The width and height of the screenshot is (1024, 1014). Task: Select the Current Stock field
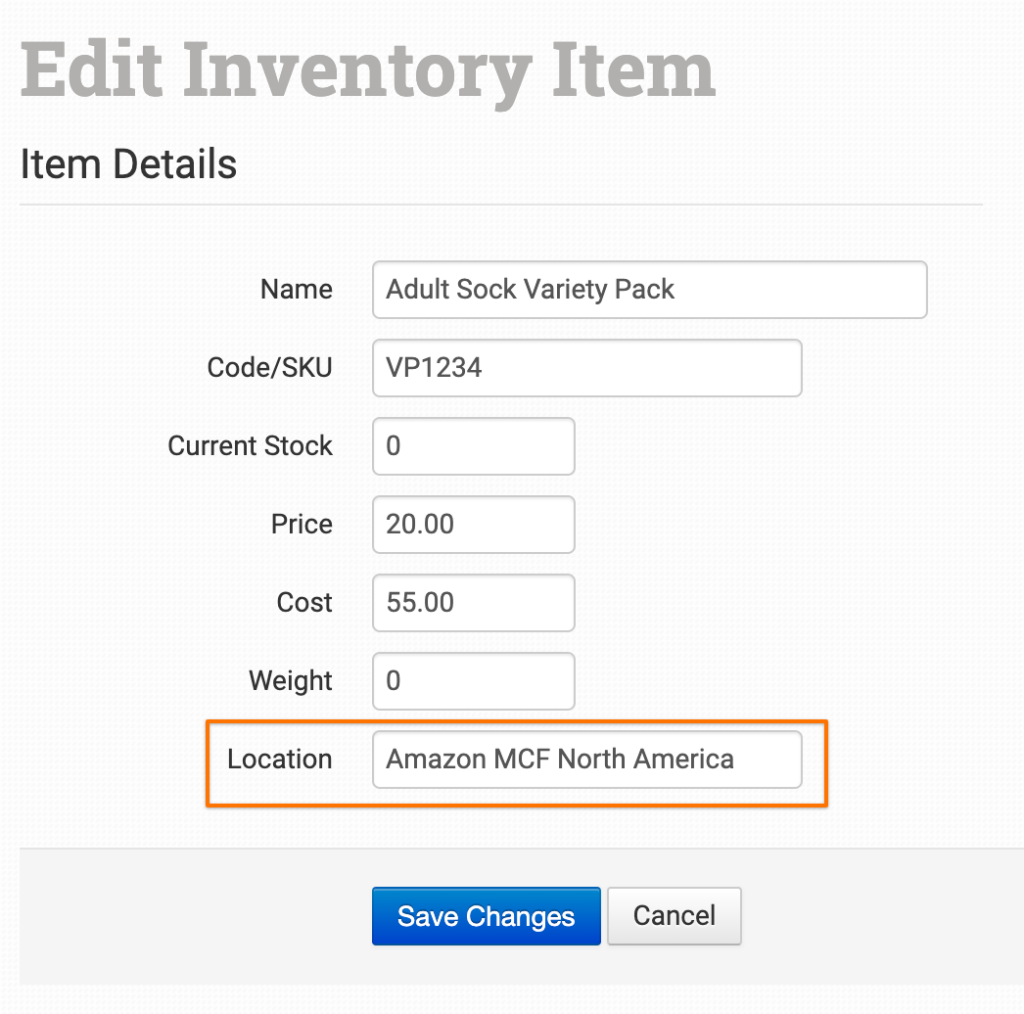coord(473,446)
